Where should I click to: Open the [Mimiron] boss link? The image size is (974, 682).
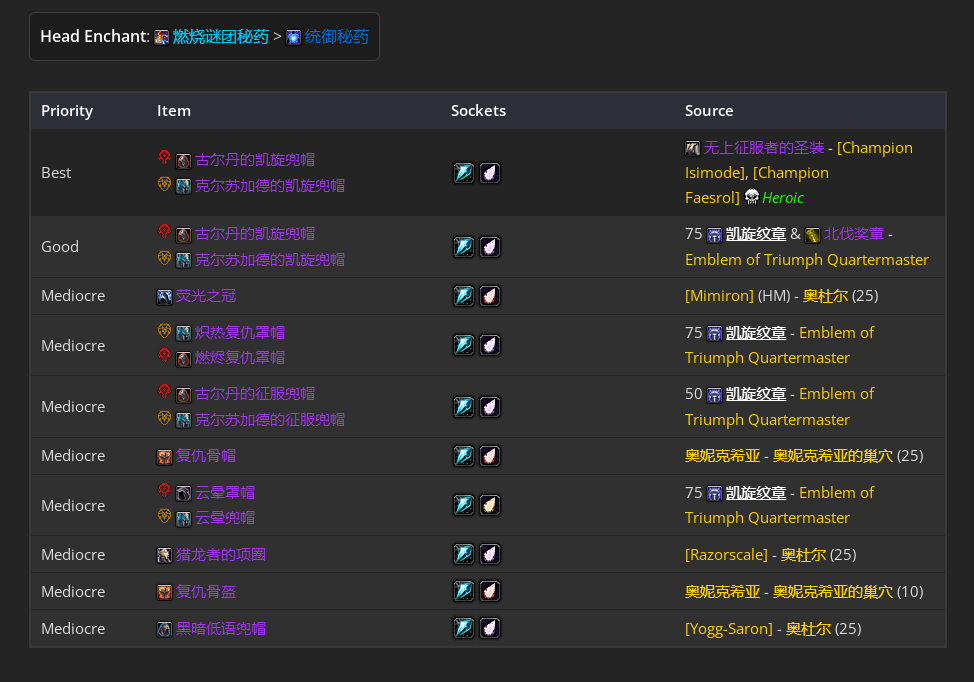point(719,297)
